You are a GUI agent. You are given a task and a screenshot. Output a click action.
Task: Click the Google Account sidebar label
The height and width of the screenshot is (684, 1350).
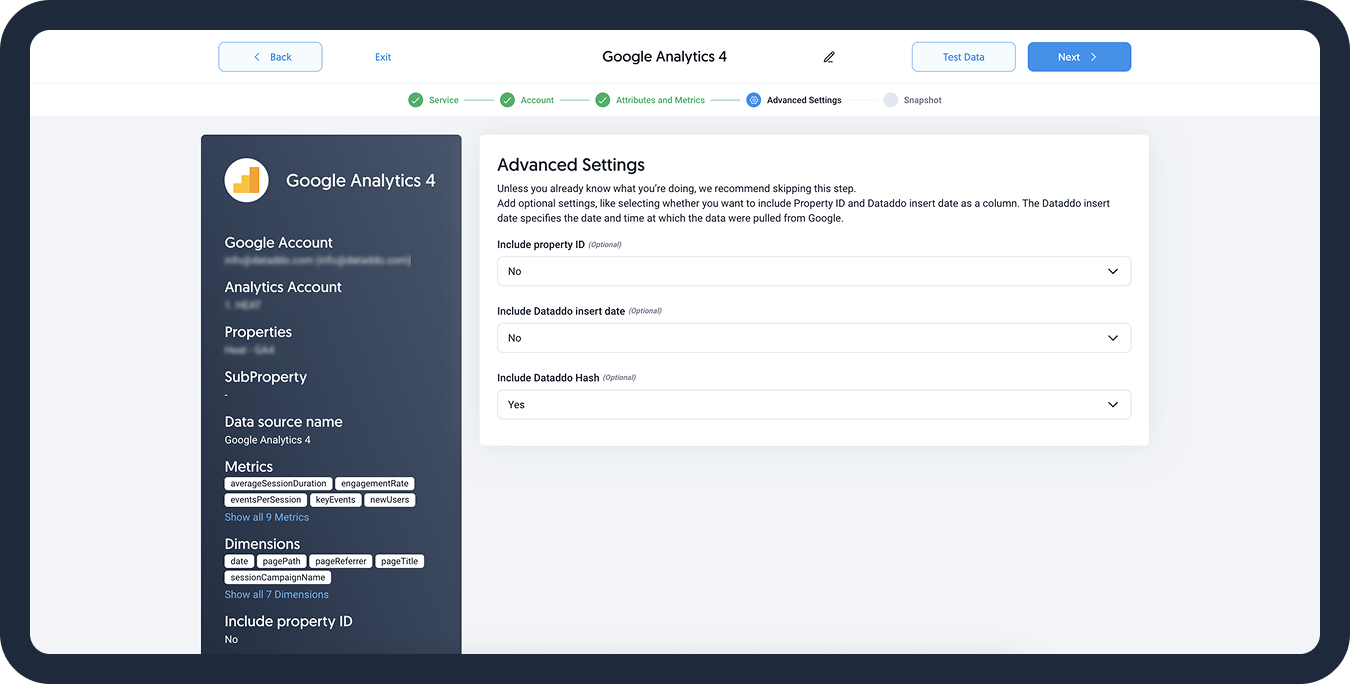tap(279, 243)
